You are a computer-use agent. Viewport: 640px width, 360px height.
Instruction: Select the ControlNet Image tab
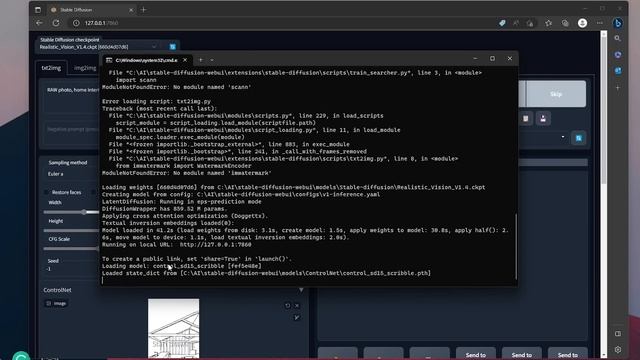(56, 303)
